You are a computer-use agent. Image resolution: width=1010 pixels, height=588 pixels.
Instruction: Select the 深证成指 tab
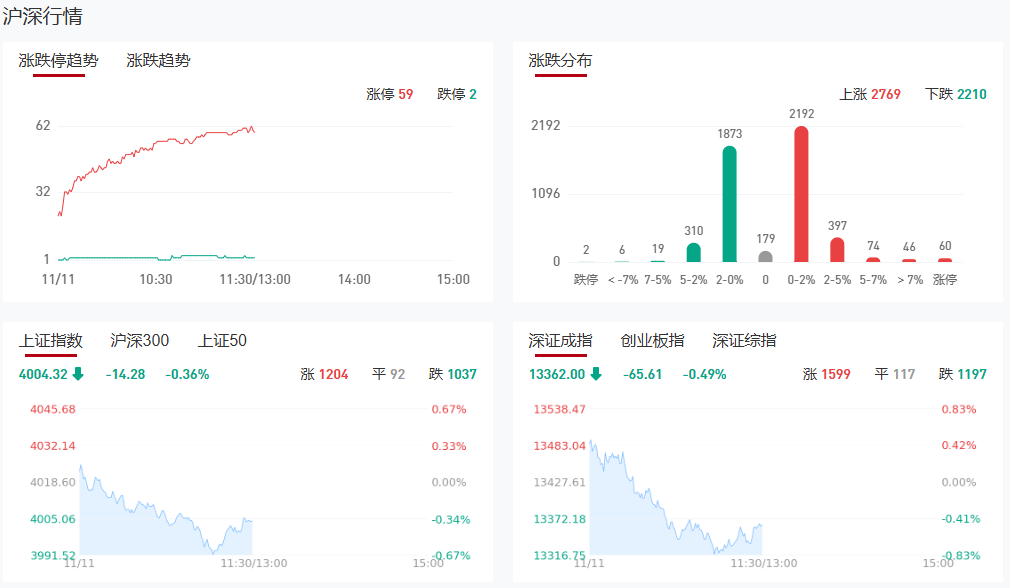tap(560, 341)
